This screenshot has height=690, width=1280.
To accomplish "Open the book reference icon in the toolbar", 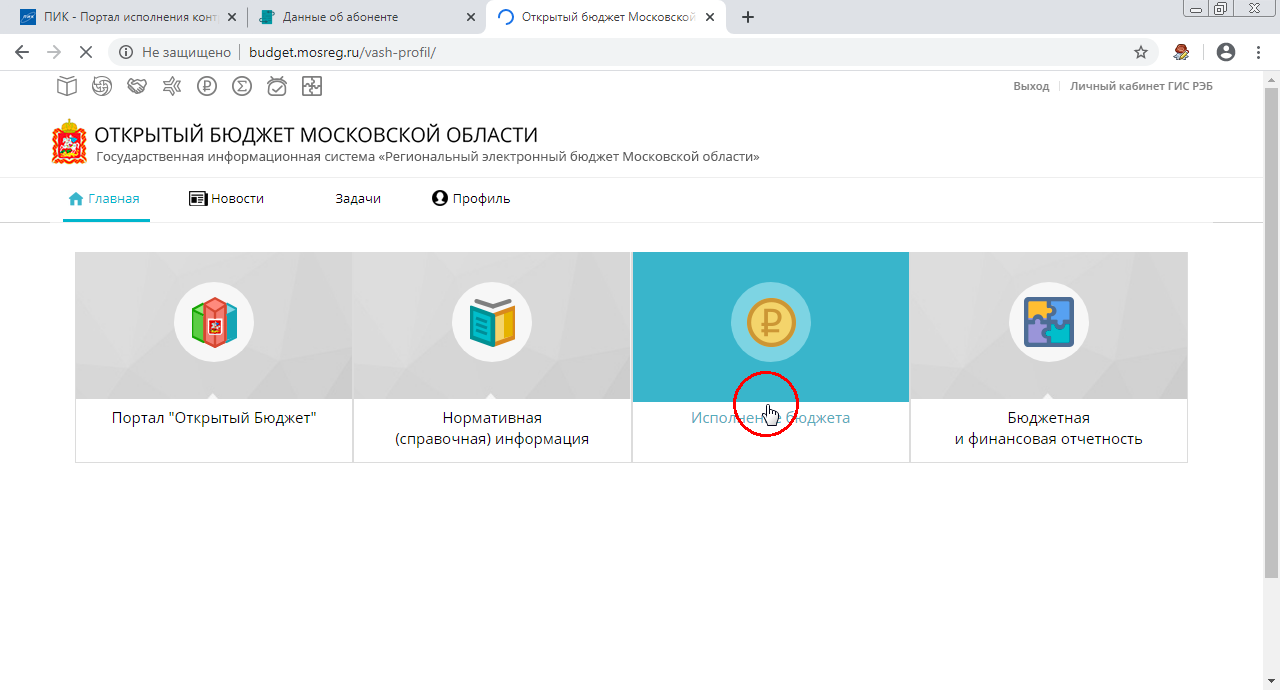I will [66, 86].
